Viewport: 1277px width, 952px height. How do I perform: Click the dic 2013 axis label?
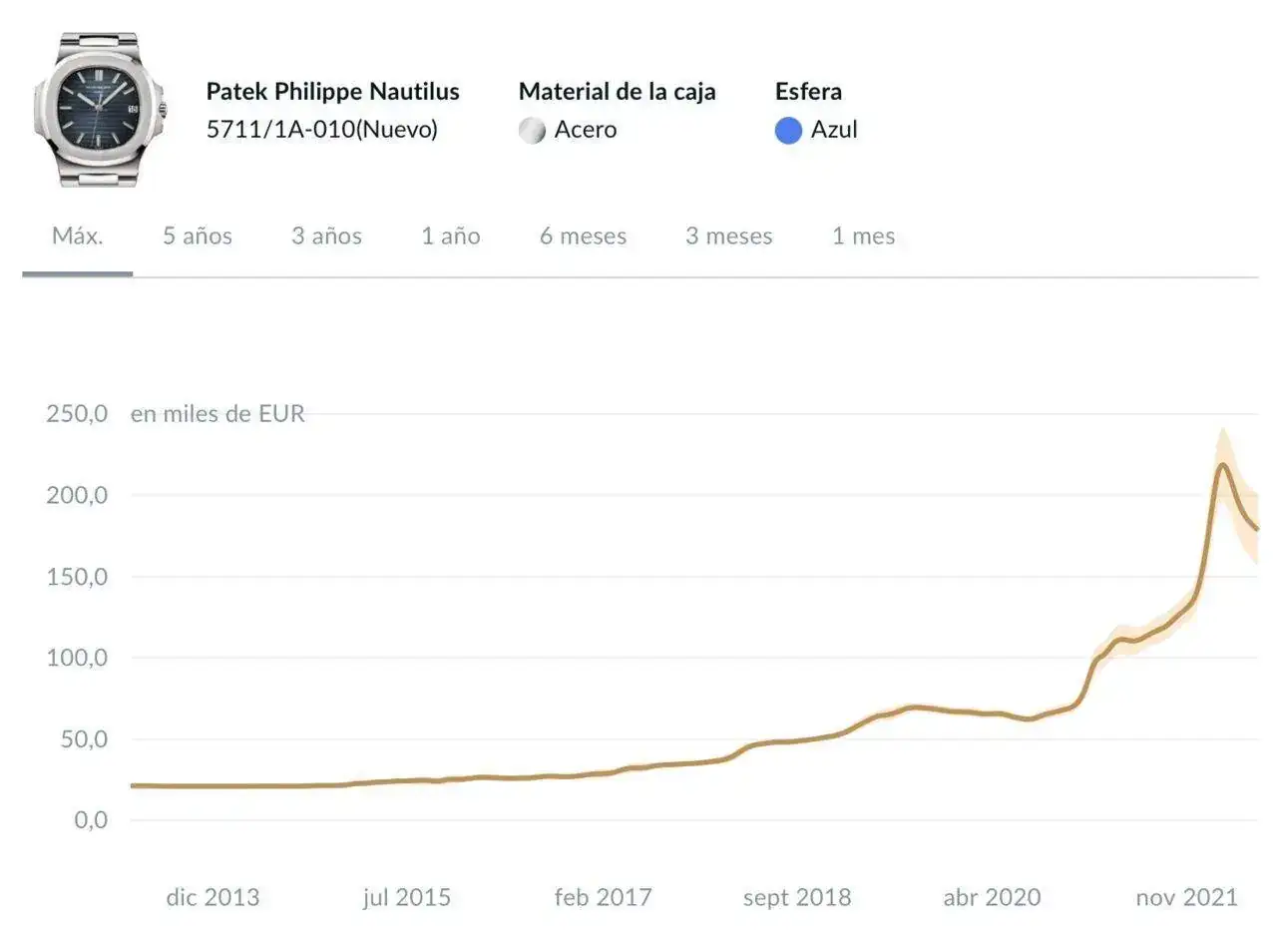click(x=213, y=898)
